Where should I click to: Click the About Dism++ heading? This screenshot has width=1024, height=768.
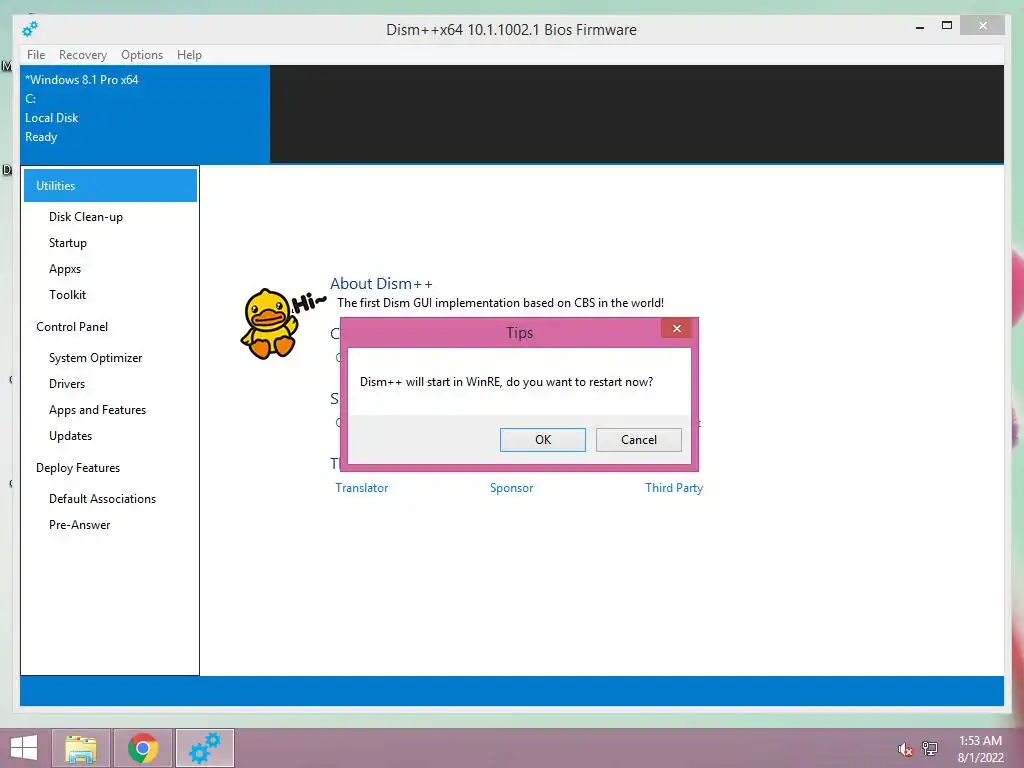[x=381, y=283]
